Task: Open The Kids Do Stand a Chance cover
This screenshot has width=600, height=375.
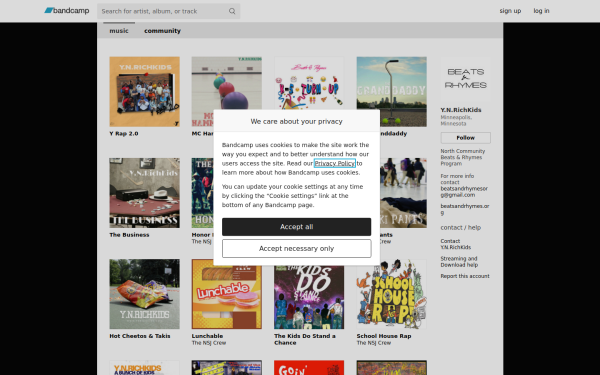Action: 309,297
